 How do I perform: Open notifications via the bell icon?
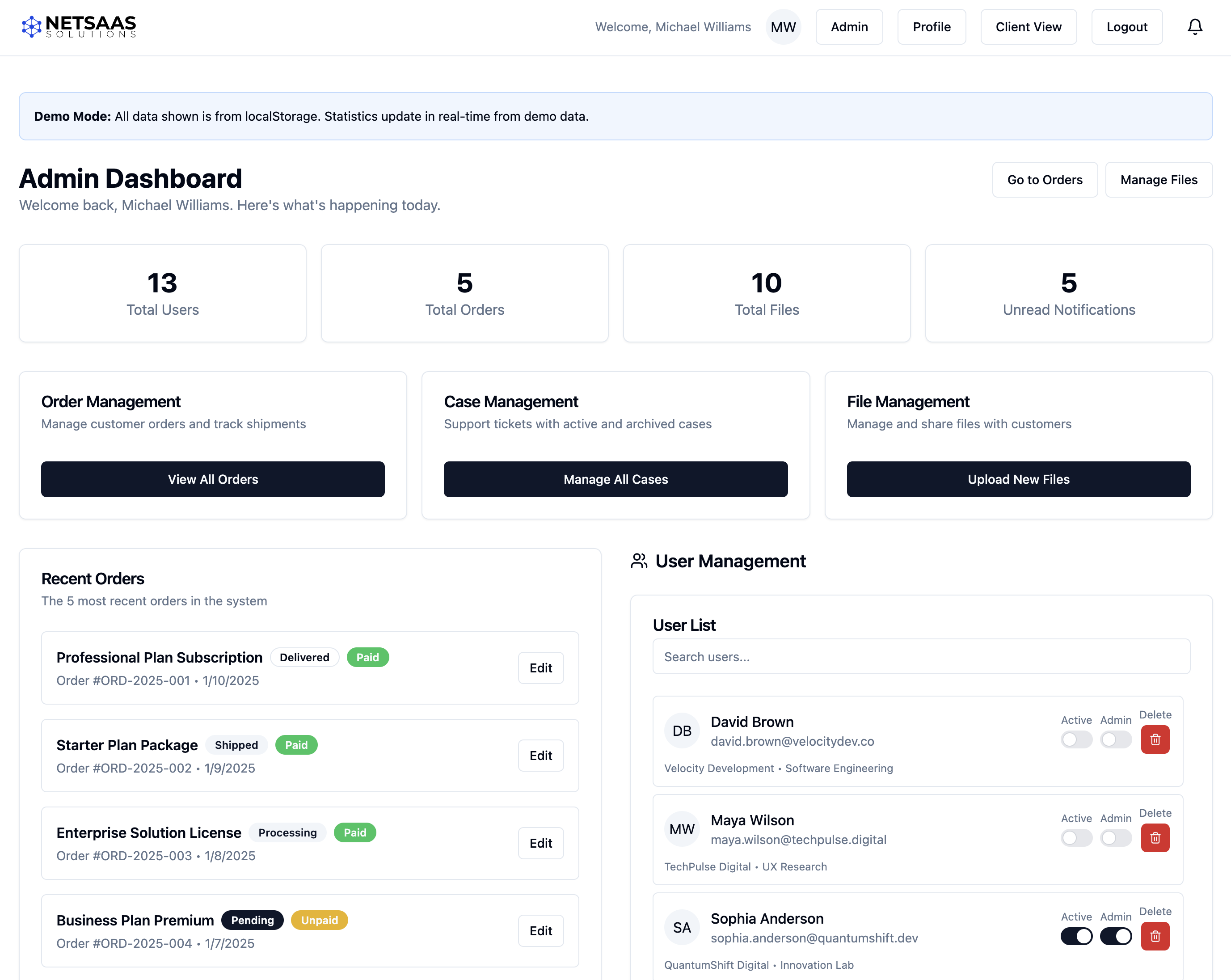(1194, 26)
